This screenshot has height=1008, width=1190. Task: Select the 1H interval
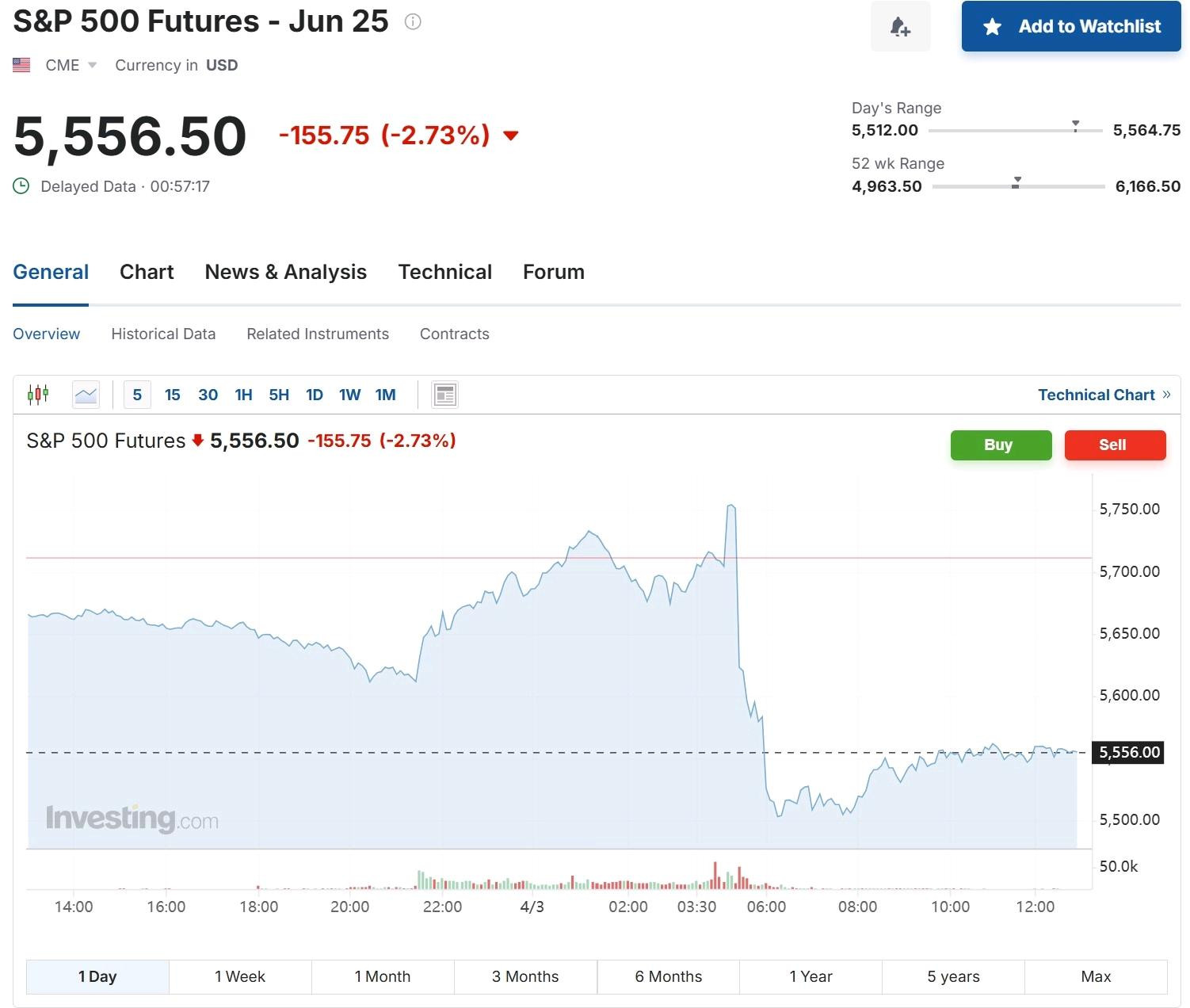(x=243, y=395)
